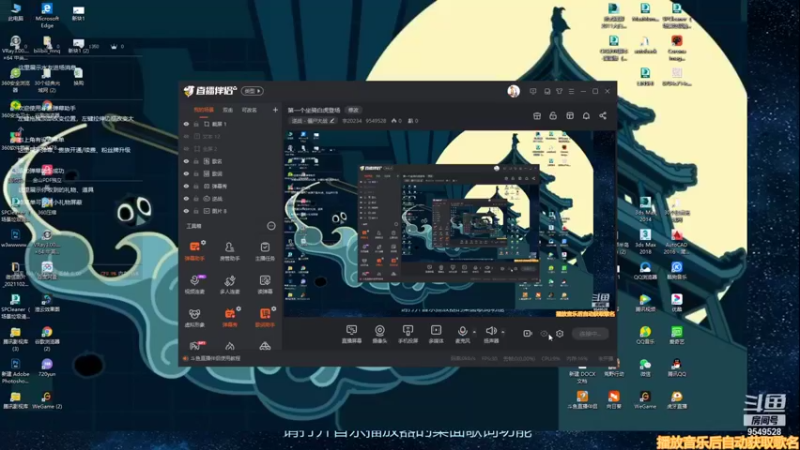Open 腾讯QQ desktop icon
The height and width of the screenshot is (450, 800).
[677, 367]
